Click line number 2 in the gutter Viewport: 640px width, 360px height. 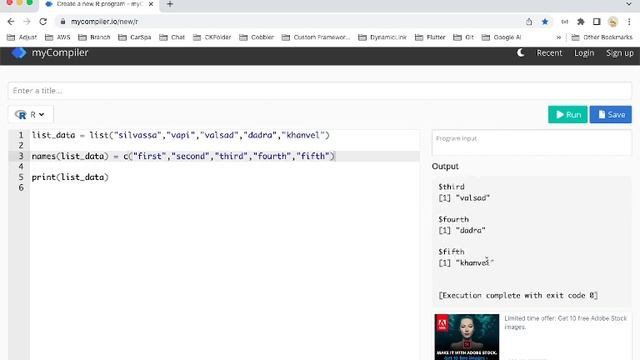20,146
